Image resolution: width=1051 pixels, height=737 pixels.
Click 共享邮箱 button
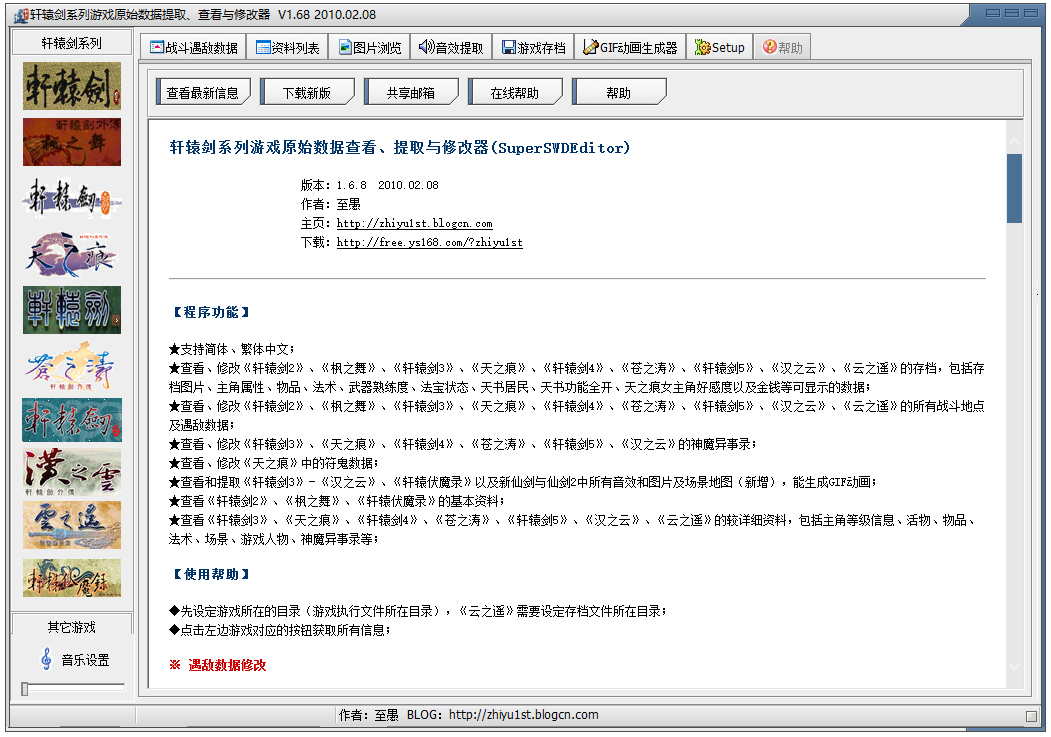411,92
